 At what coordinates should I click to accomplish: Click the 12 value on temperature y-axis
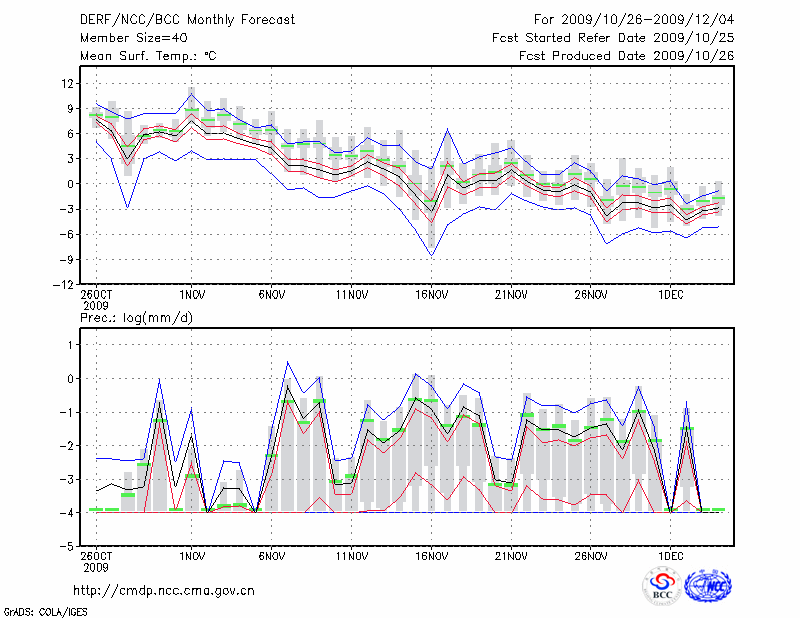coord(67,82)
